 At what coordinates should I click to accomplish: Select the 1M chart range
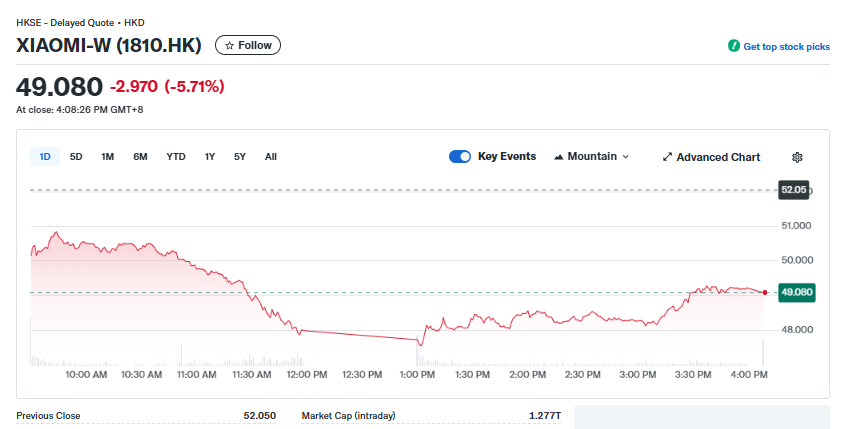coord(107,157)
